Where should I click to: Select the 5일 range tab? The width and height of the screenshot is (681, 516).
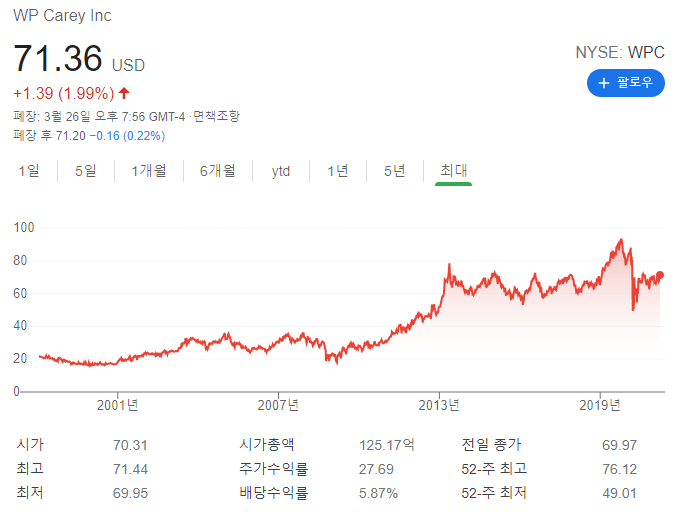point(86,171)
